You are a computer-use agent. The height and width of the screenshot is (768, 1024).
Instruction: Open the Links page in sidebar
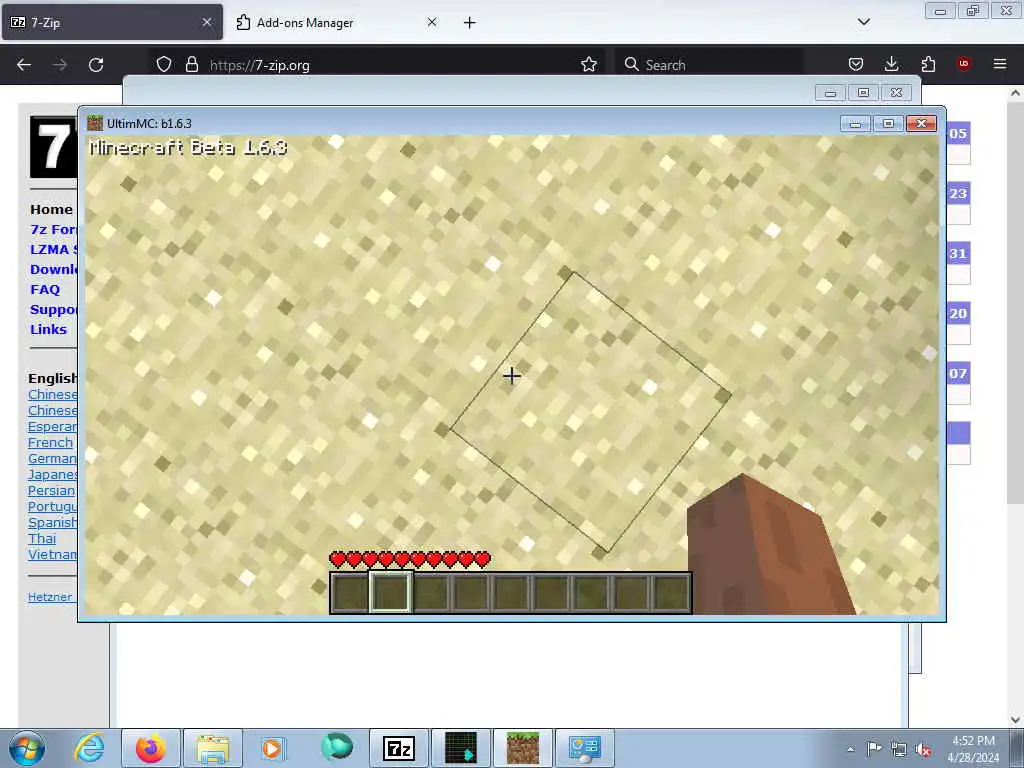[x=48, y=329]
